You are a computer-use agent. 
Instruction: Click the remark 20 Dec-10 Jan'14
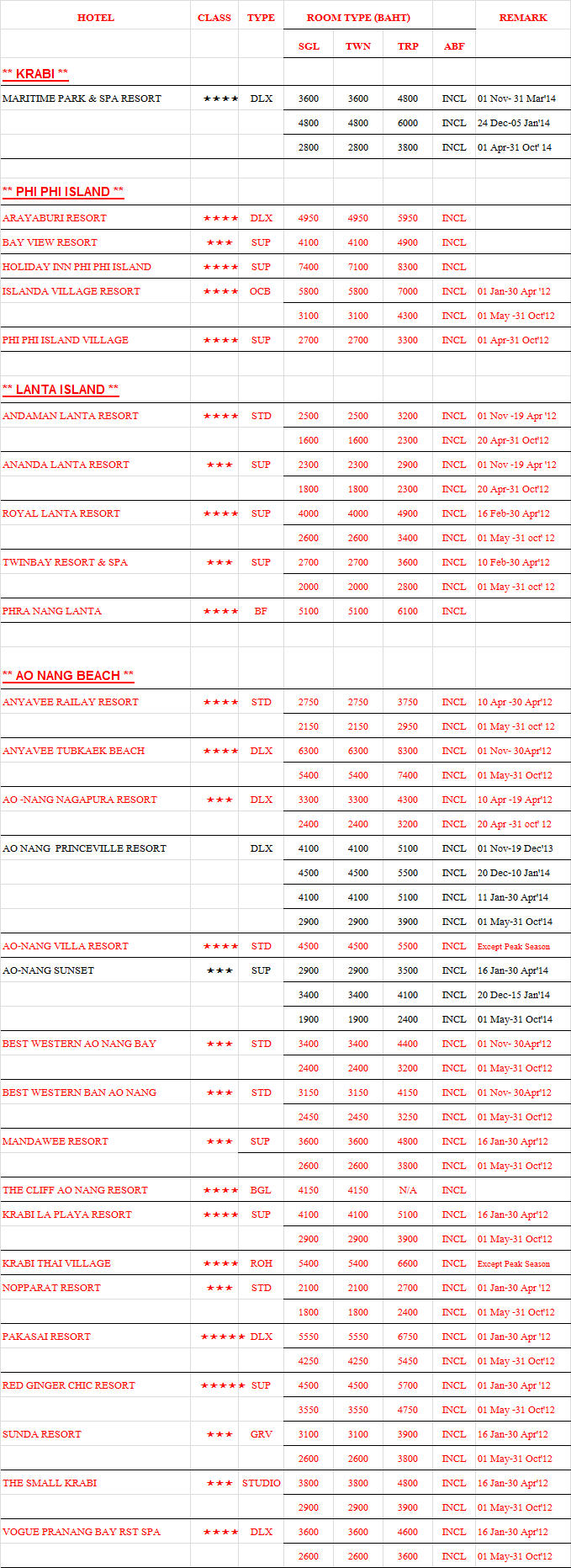tap(514, 873)
